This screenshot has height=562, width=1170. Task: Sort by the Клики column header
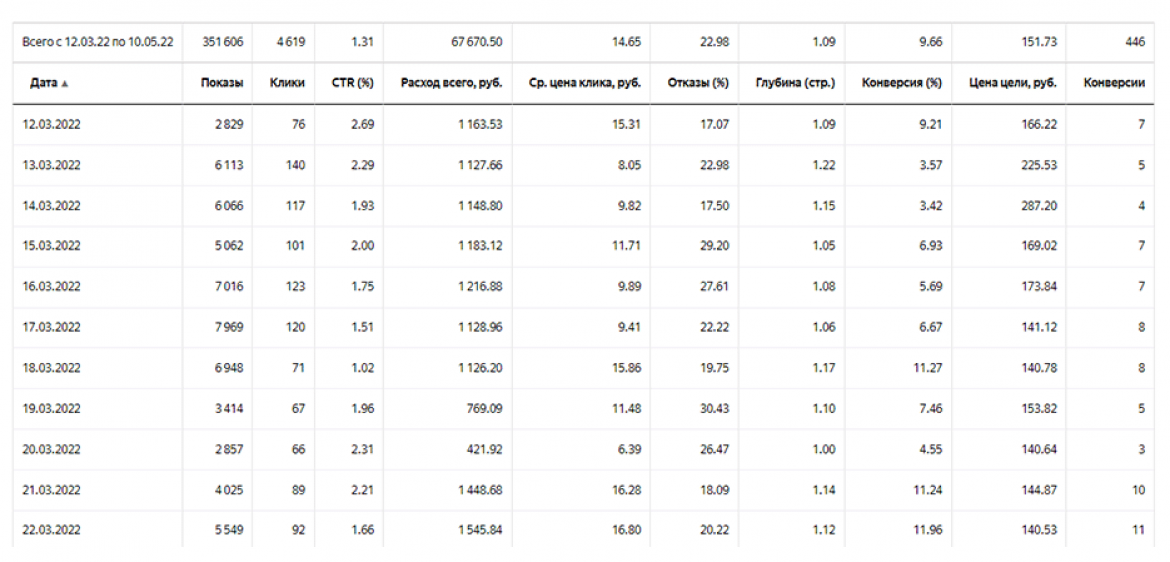[x=287, y=83]
